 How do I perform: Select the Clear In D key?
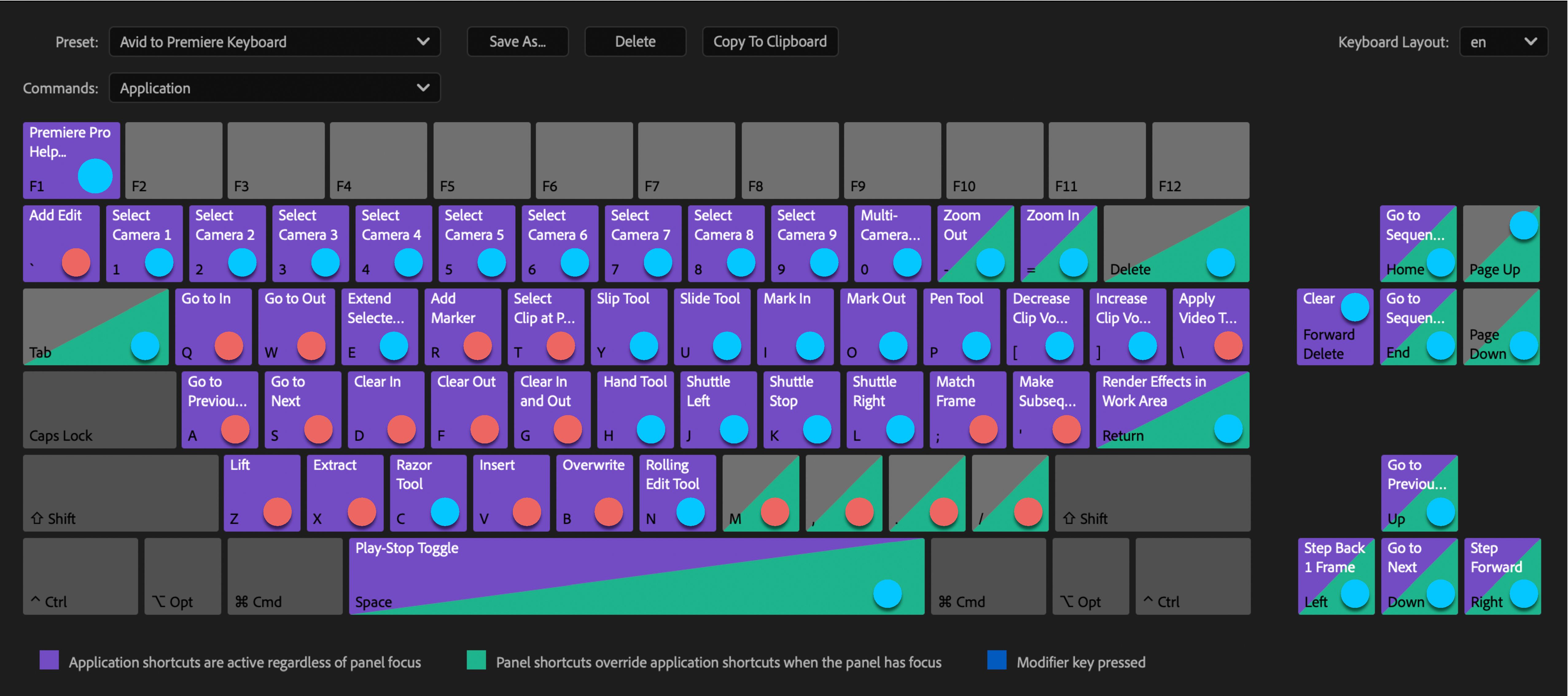coord(386,410)
